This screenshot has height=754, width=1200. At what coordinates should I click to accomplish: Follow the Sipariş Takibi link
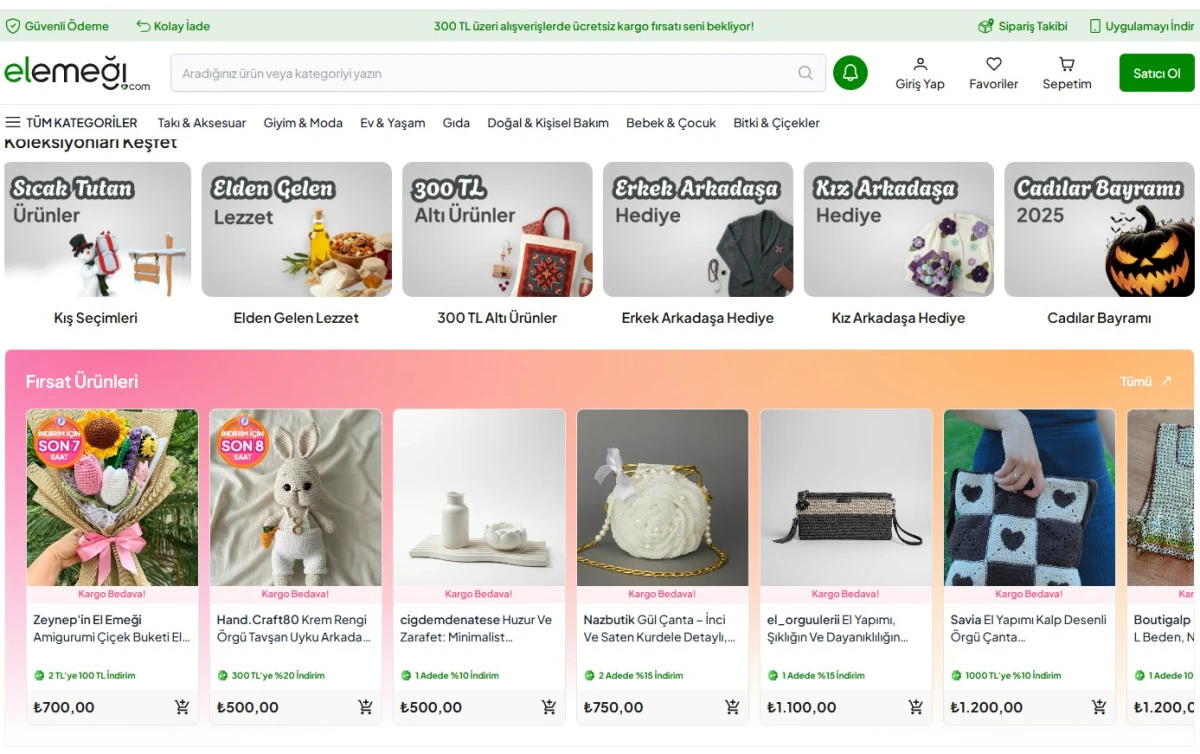(1023, 26)
